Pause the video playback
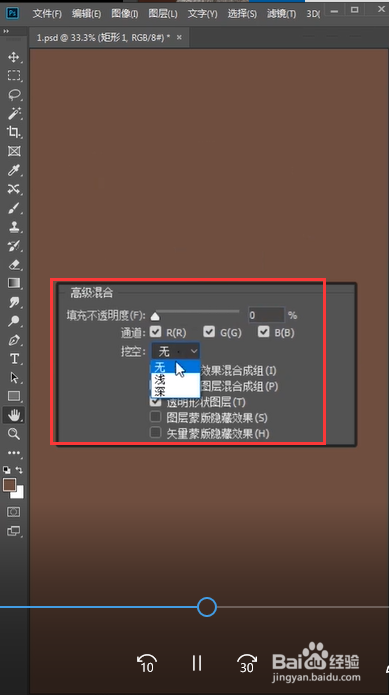 click(x=197, y=663)
